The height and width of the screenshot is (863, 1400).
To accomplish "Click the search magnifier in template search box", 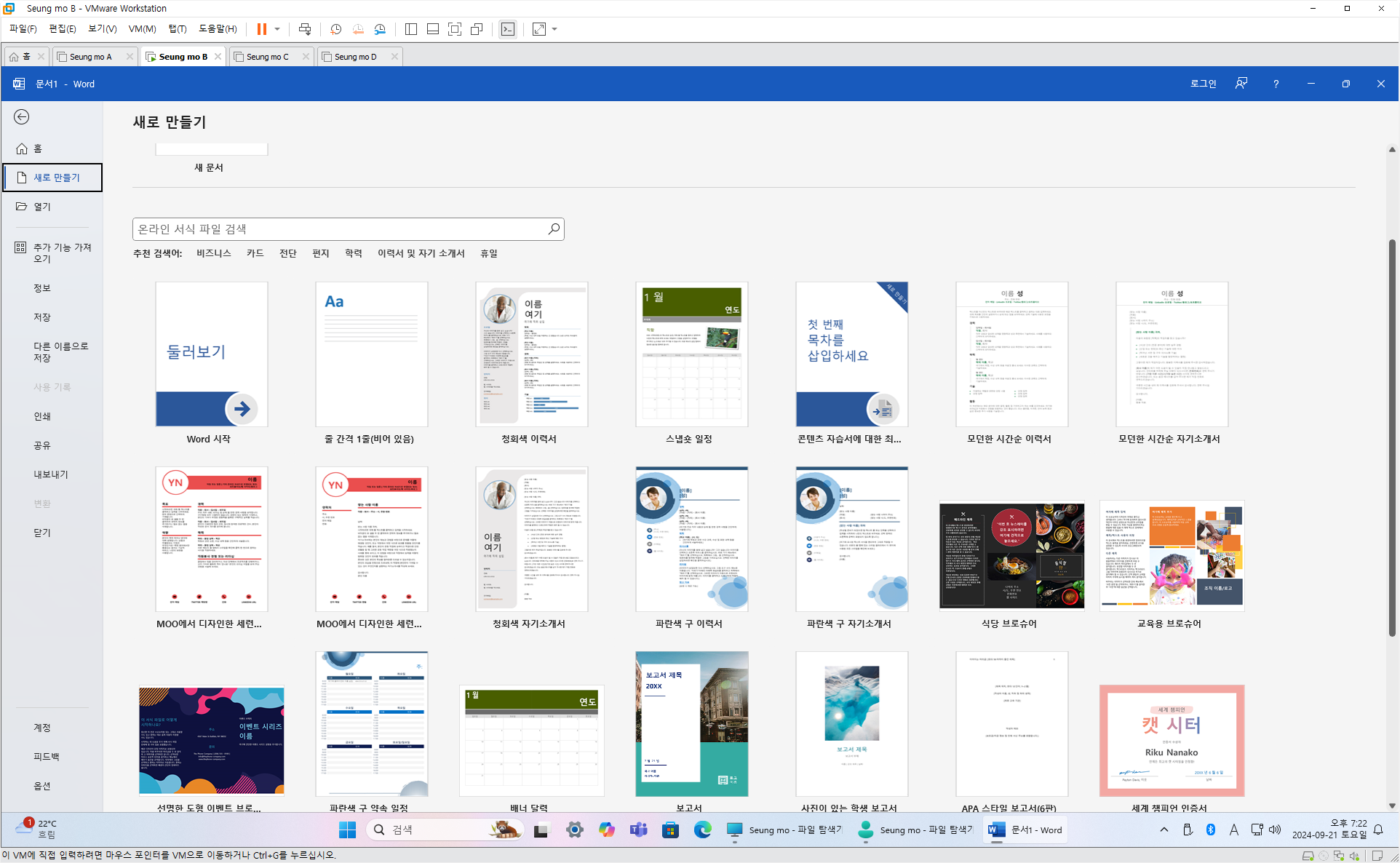I will pos(553,229).
